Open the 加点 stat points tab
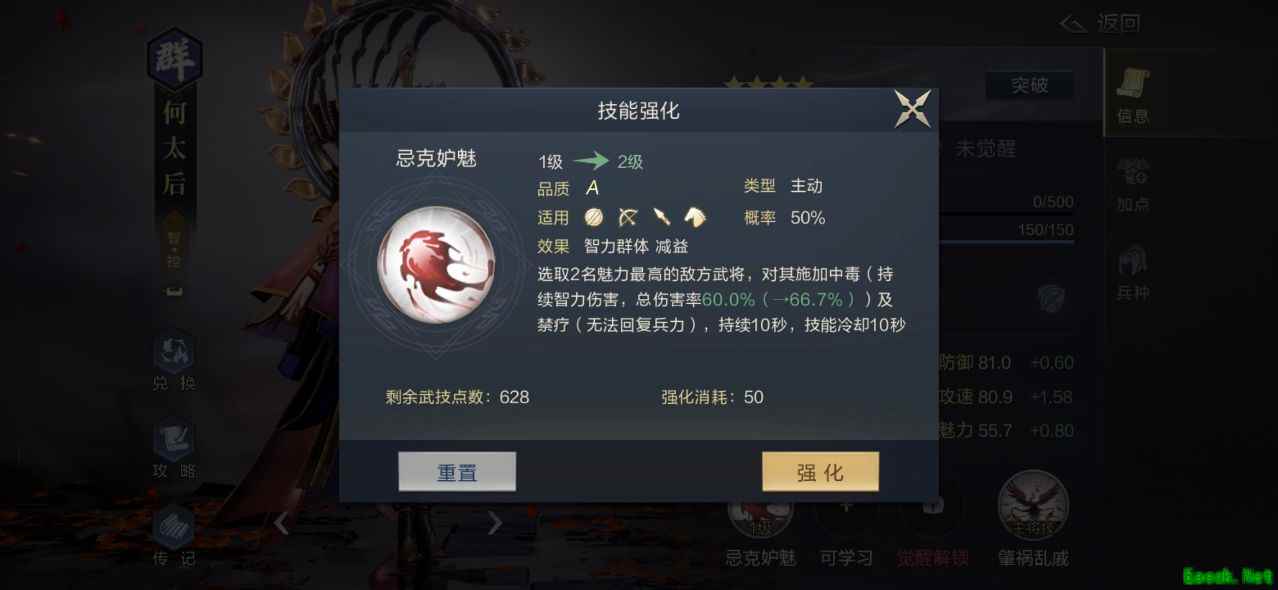This screenshot has width=1278, height=590. click(1132, 184)
